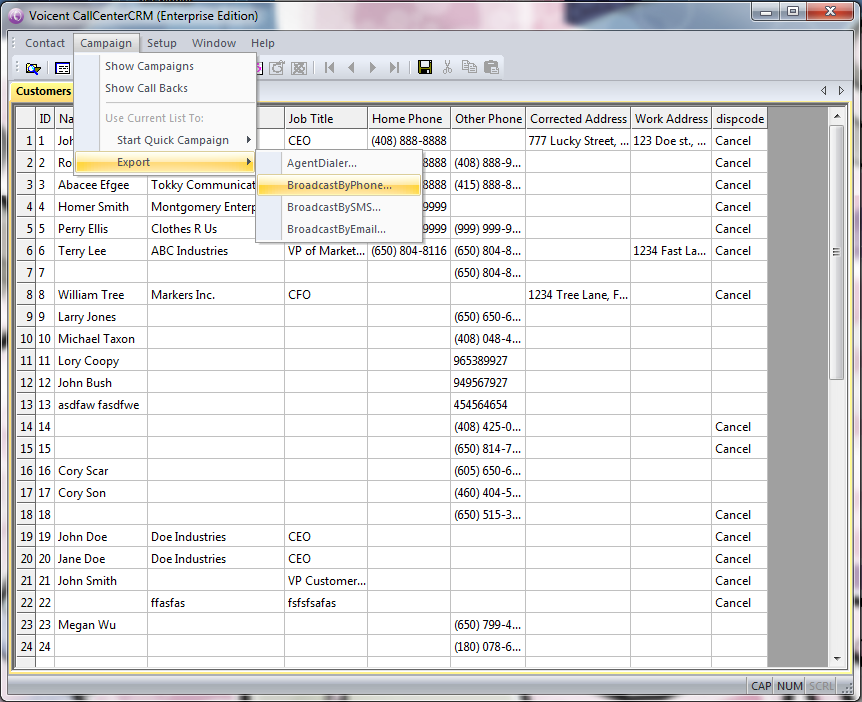862x702 pixels.
Task: Click the '454564654' other phone cell
Action: coord(488,405)
